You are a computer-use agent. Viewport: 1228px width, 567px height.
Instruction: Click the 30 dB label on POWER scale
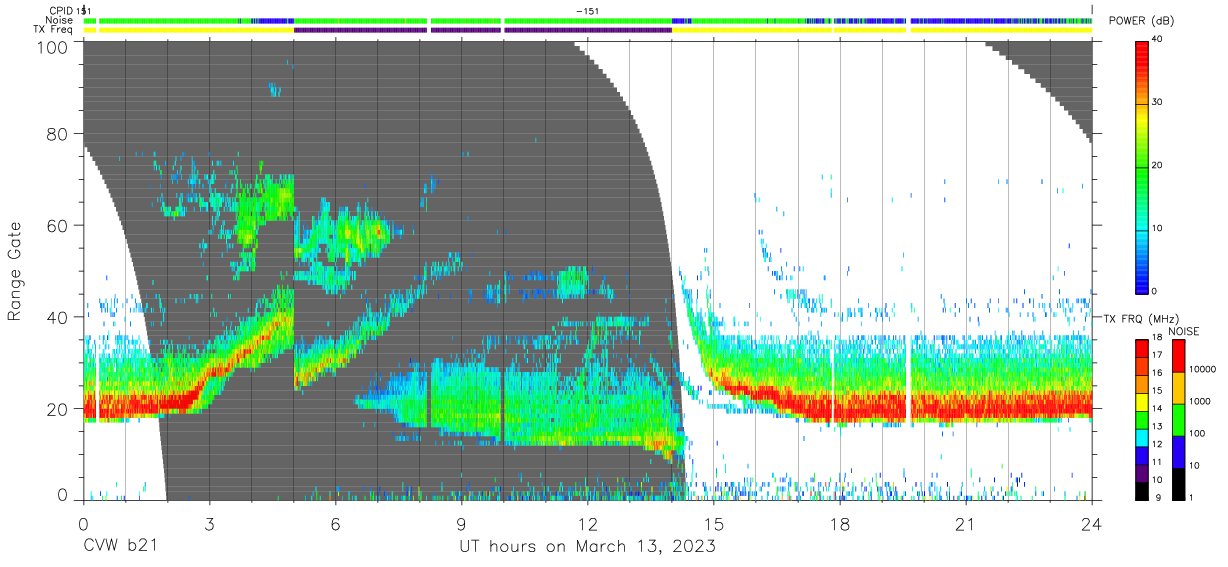point(1158,102)
